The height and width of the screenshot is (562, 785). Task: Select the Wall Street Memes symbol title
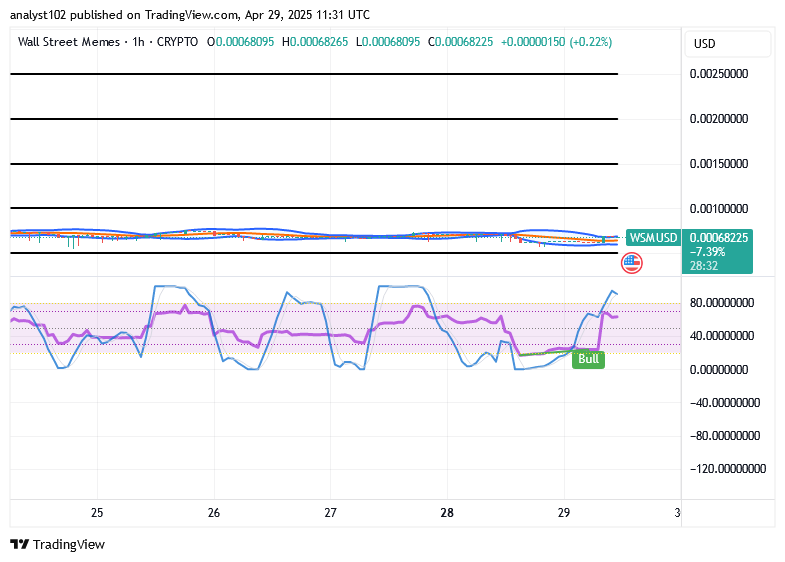[x=69, y=42]
